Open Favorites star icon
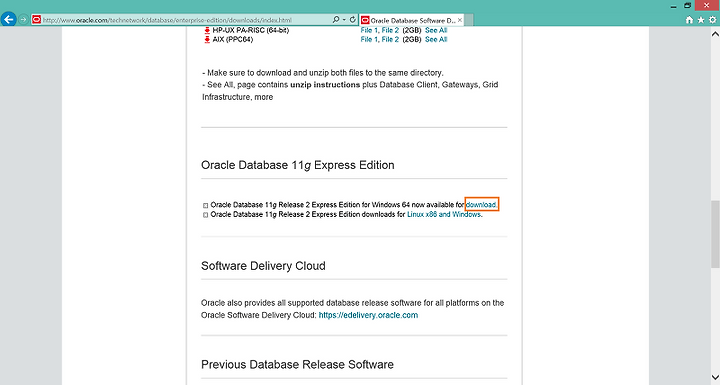The height and width of the screenshot is (385, 720). pyautogui.click(x=701, y=20)
